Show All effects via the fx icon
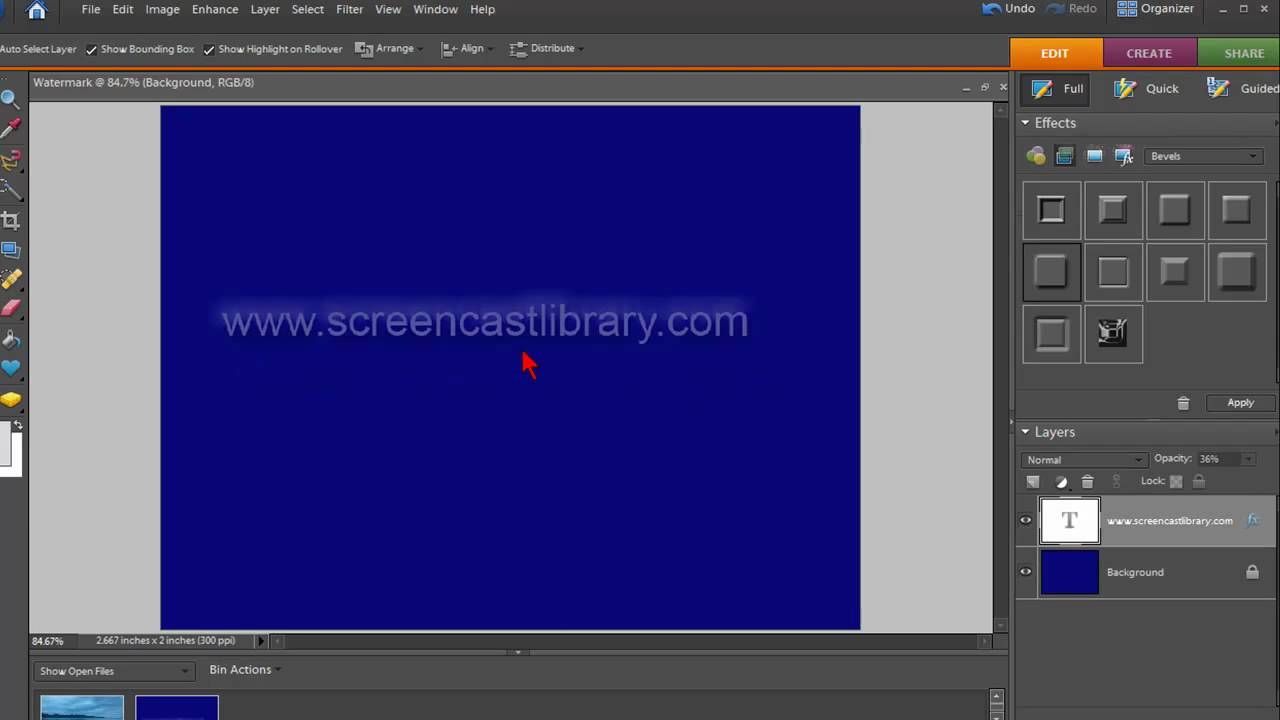This screenshot has width=1280, height=720. 1124,156
